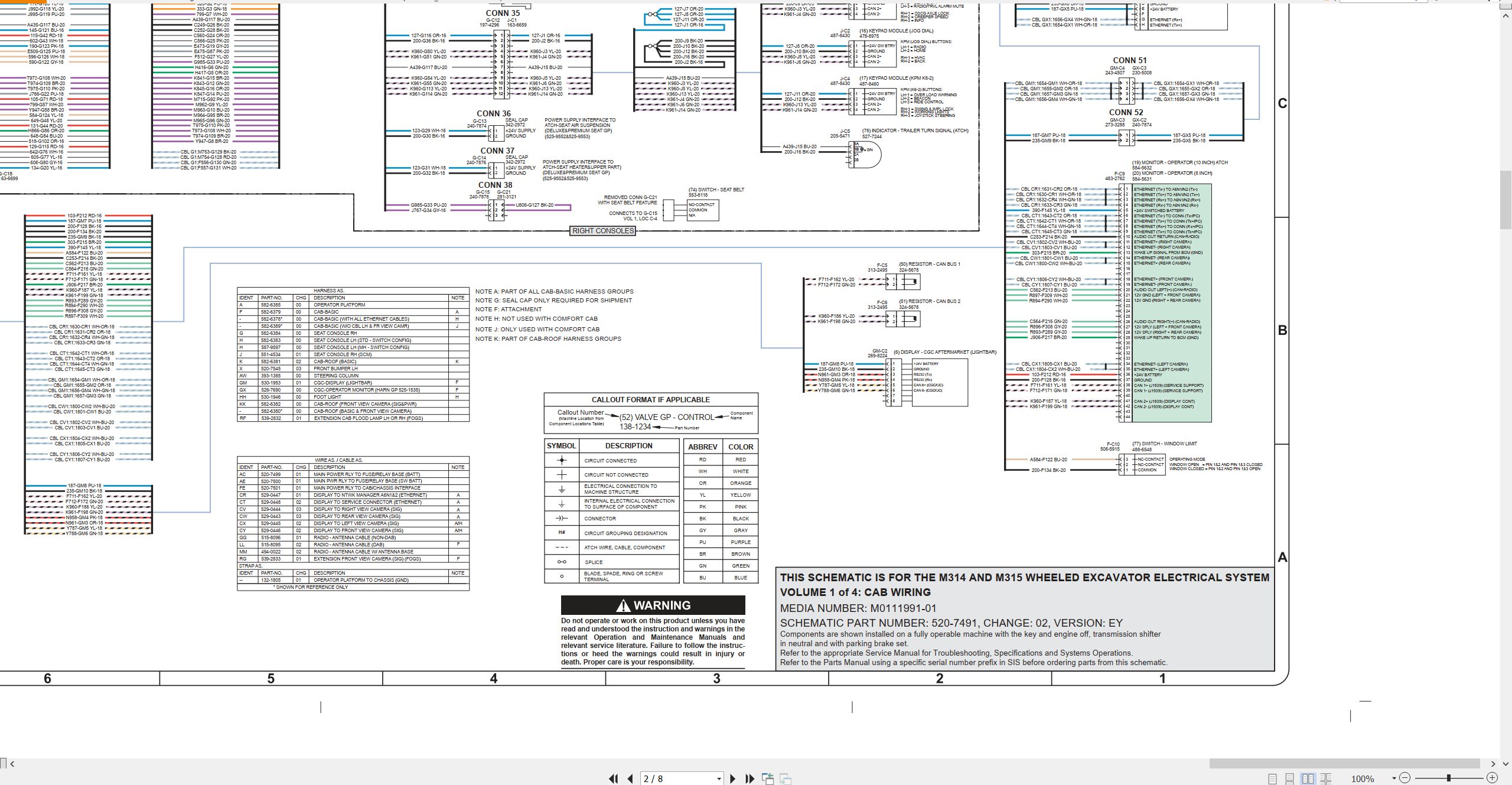This screenshot has width=1512, height=785.
Task: Click the STEERING COLUMN harness table row
Action: click(x=353, y=376)
